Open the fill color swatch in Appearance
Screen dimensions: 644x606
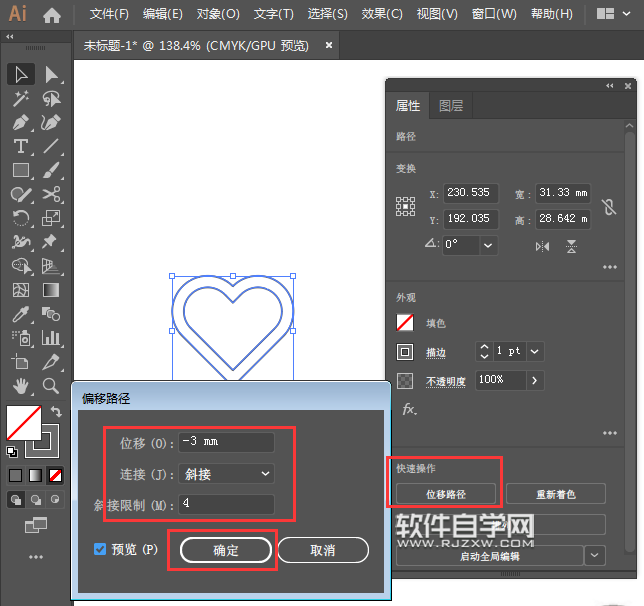(x=405, y=323)
